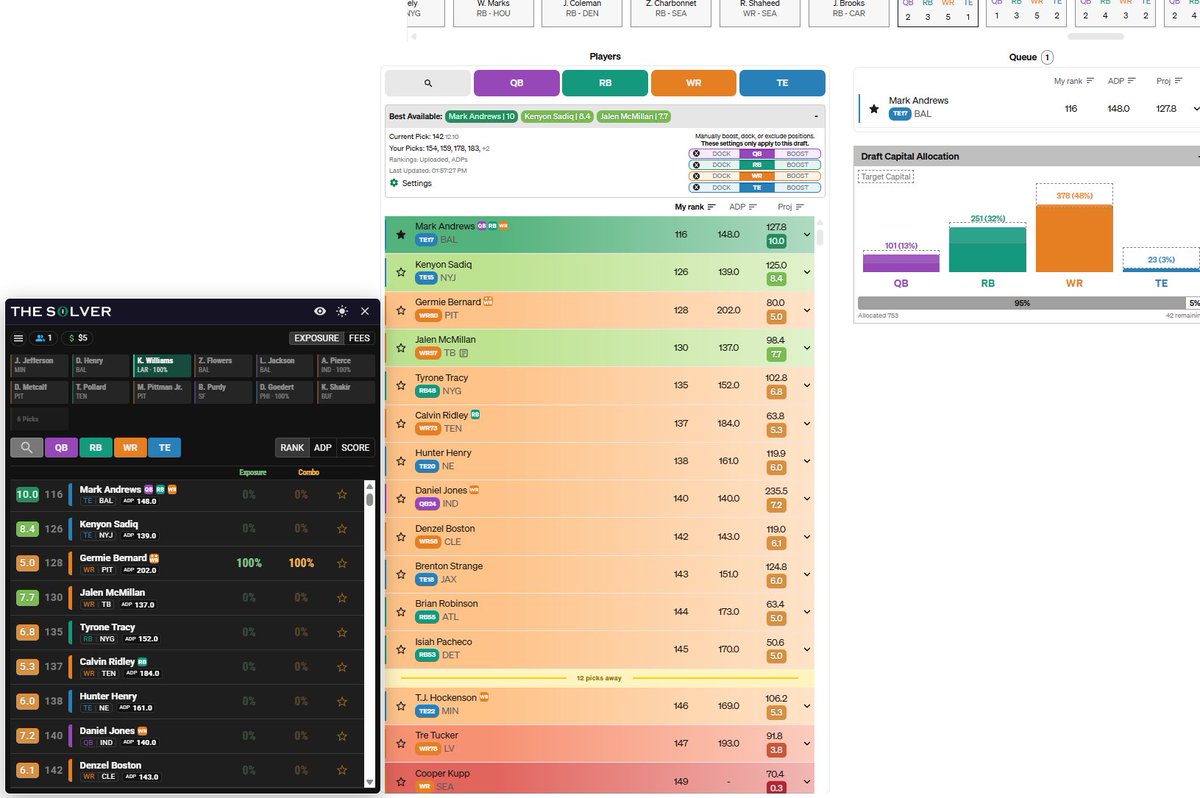Click the 95% allocated capital progress bar

point(1022,302)
